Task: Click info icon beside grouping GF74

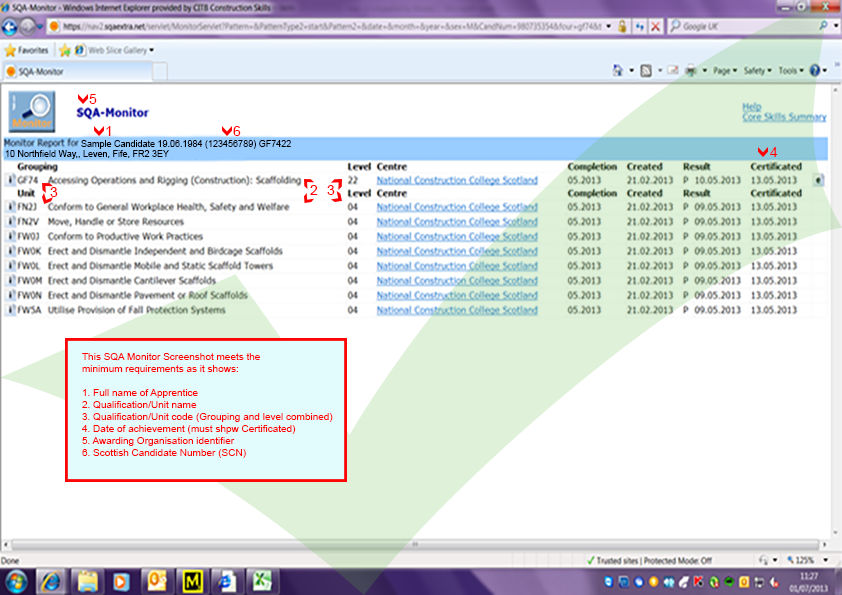Action: point(10,180)
